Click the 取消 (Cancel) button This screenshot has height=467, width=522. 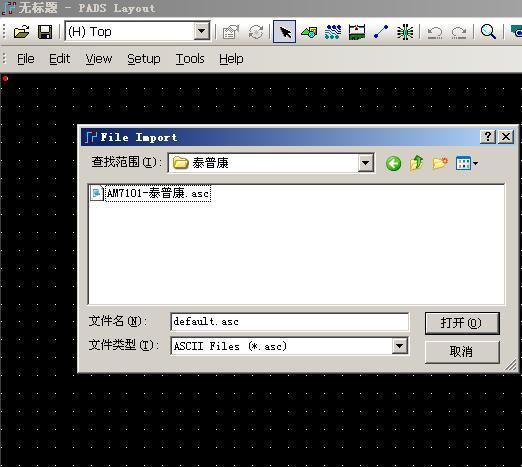click(462, 352)
